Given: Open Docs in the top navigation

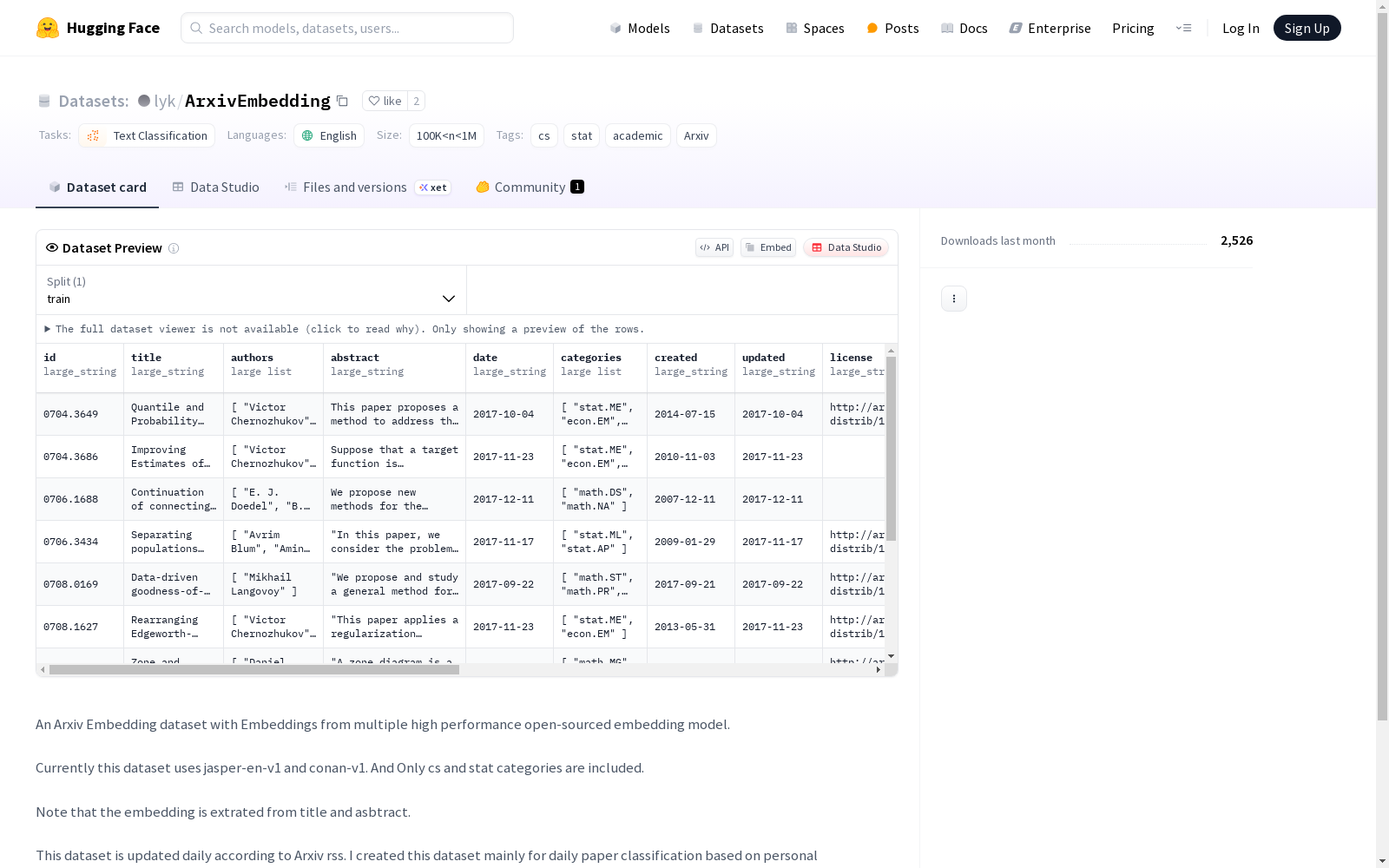Looking at the screenshot, I should 964,28.
